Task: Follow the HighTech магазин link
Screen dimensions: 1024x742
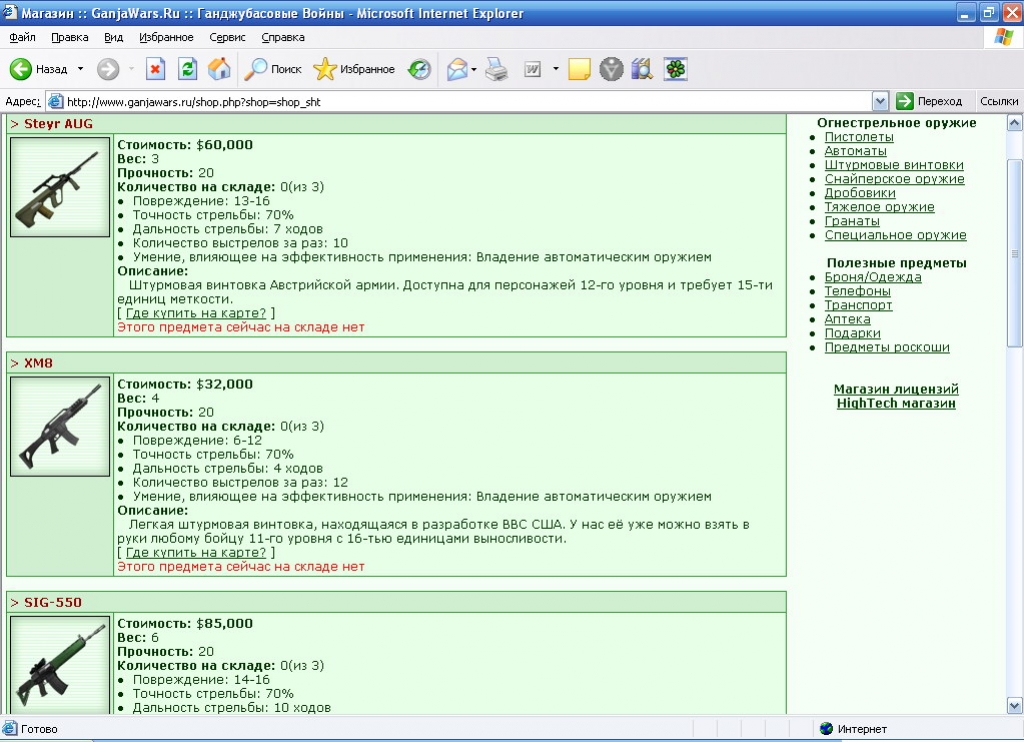Action: (x=896, y=403)
